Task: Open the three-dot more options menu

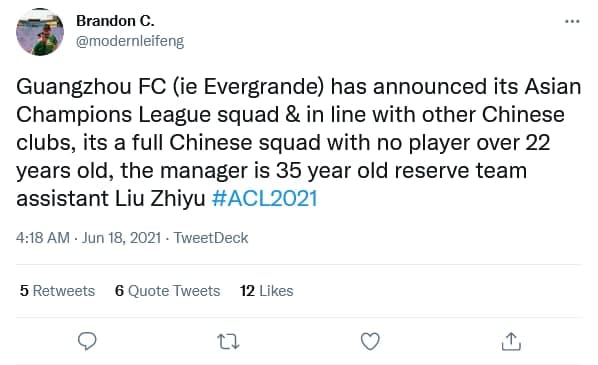Action: pos(572,21)
